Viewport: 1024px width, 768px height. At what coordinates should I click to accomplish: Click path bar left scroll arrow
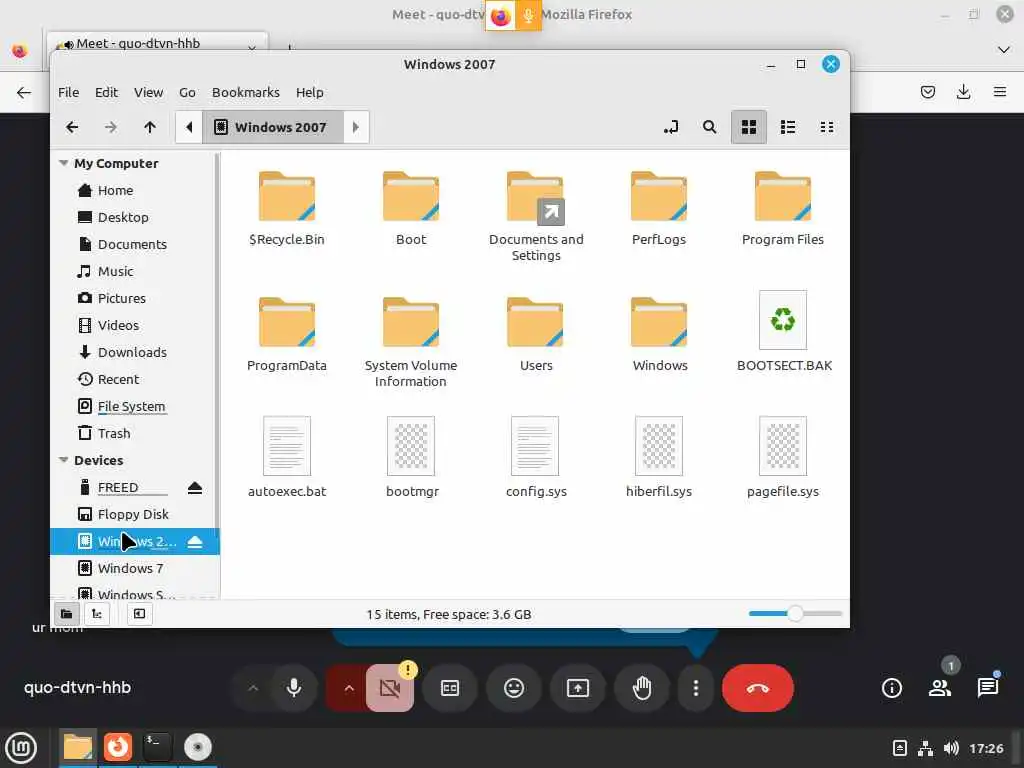189,127
